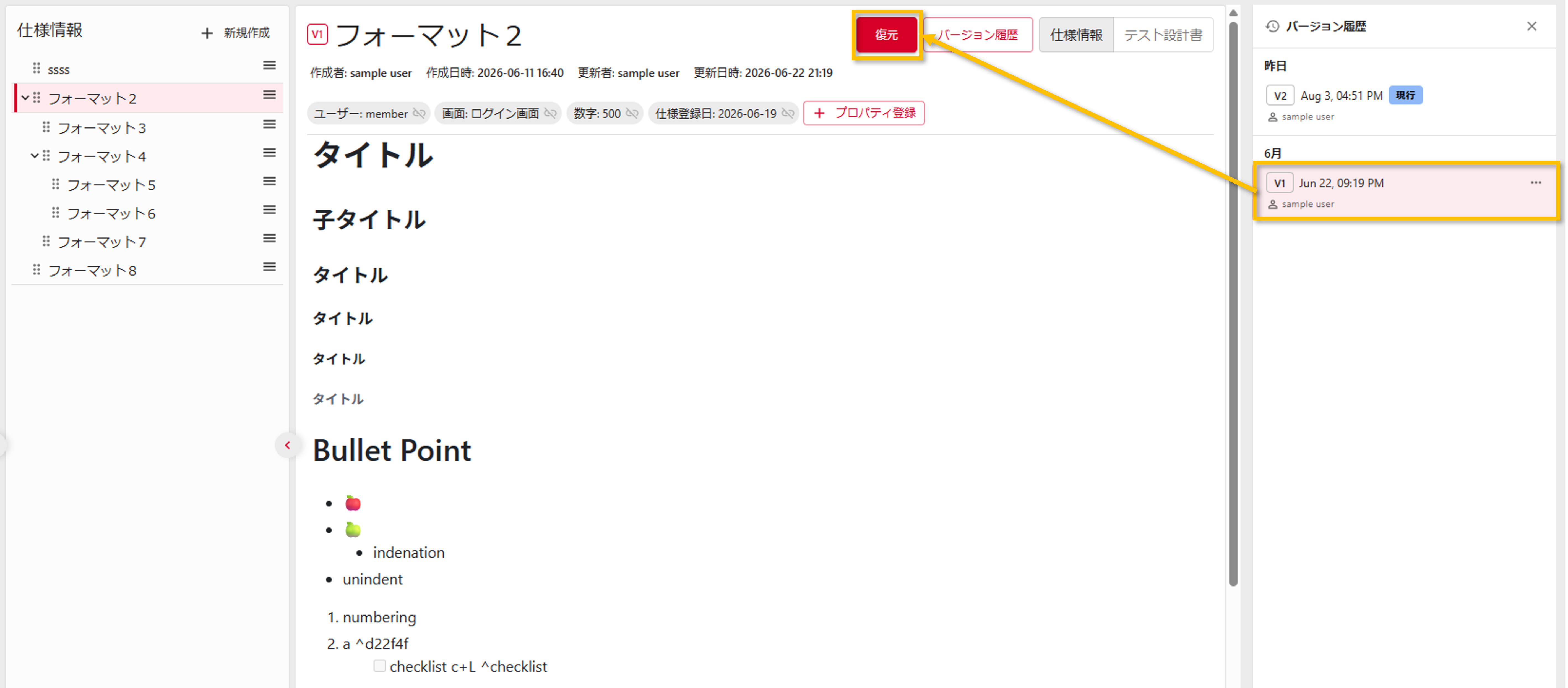Click the green apple emoji bullet
1568x688 pixels.
[x=353, y=529]
